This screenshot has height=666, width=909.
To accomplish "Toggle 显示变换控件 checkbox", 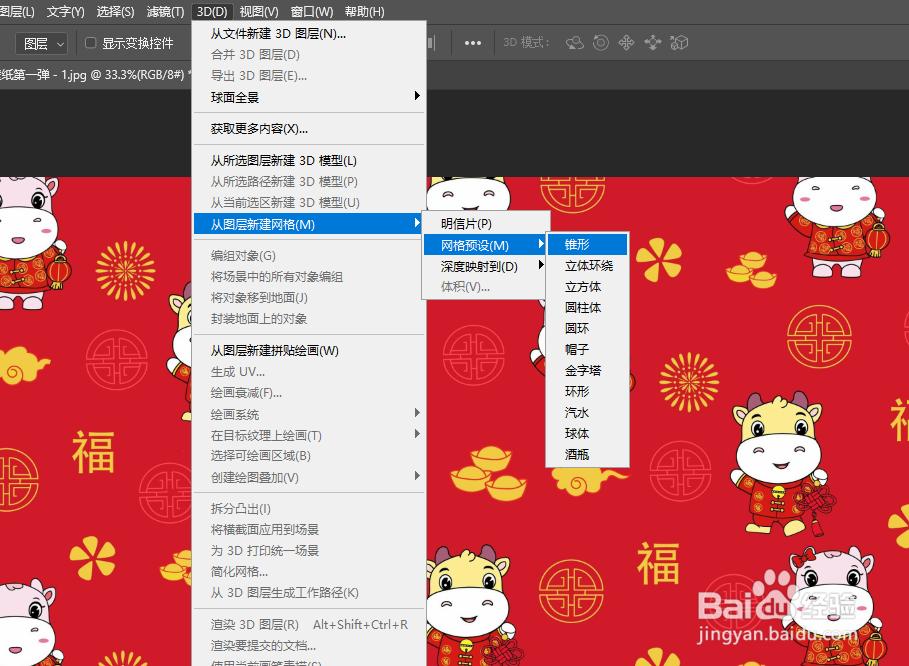I will (90, 43).
